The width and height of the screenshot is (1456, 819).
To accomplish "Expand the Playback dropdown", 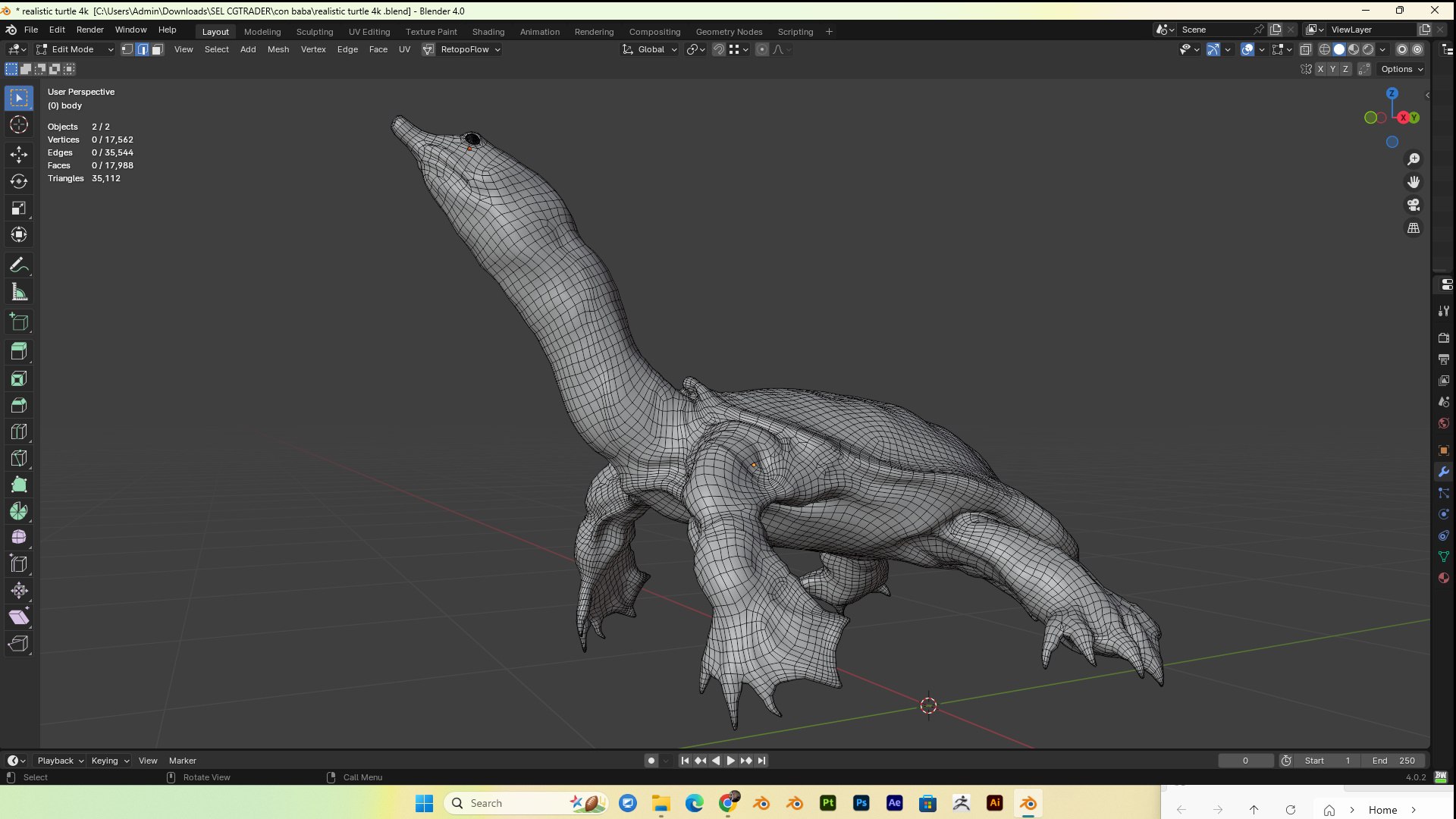I will (60, 761).
